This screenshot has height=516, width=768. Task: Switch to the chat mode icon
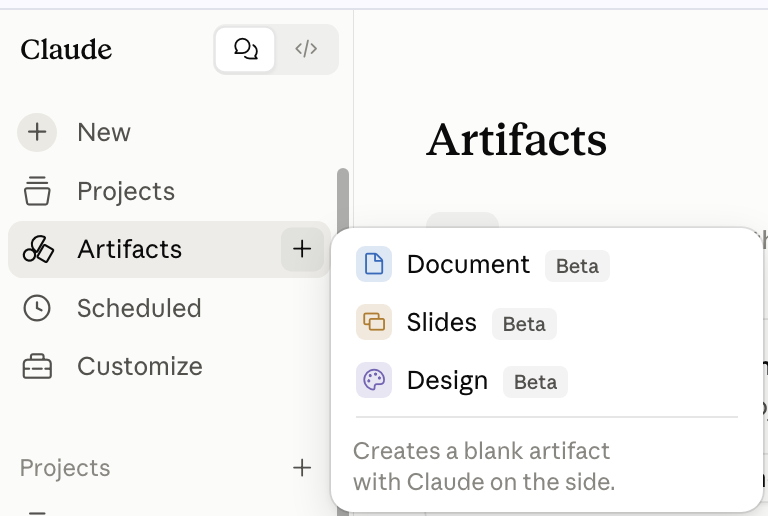tap(245, 49)
